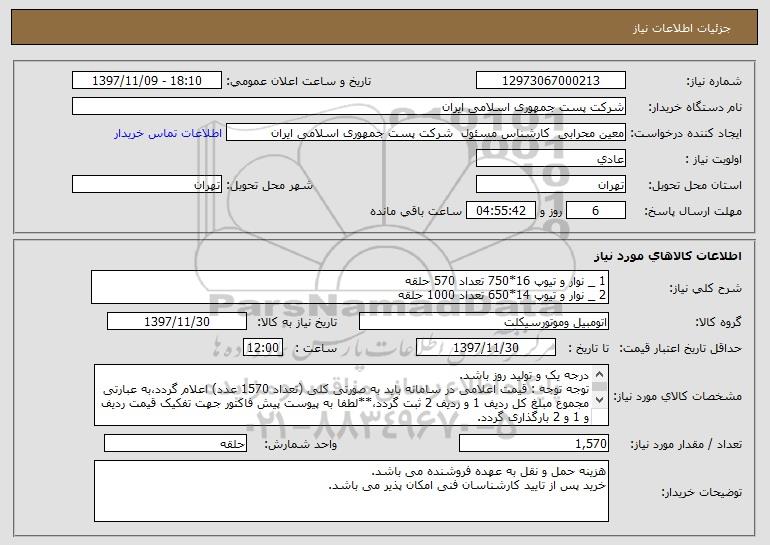The width and height of the screenshot is (770, 545).
Task: Click the unit of measure field حلقه
Action: [x=175, y=443]
